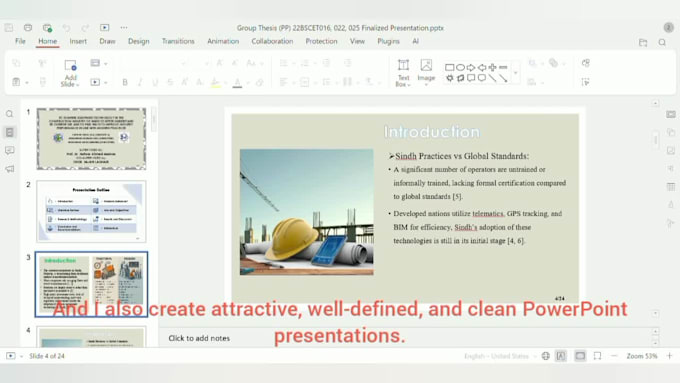Expand the shapes gallery dropdown arrow
This screenshot has width=680, height=383.
(516, 73)
